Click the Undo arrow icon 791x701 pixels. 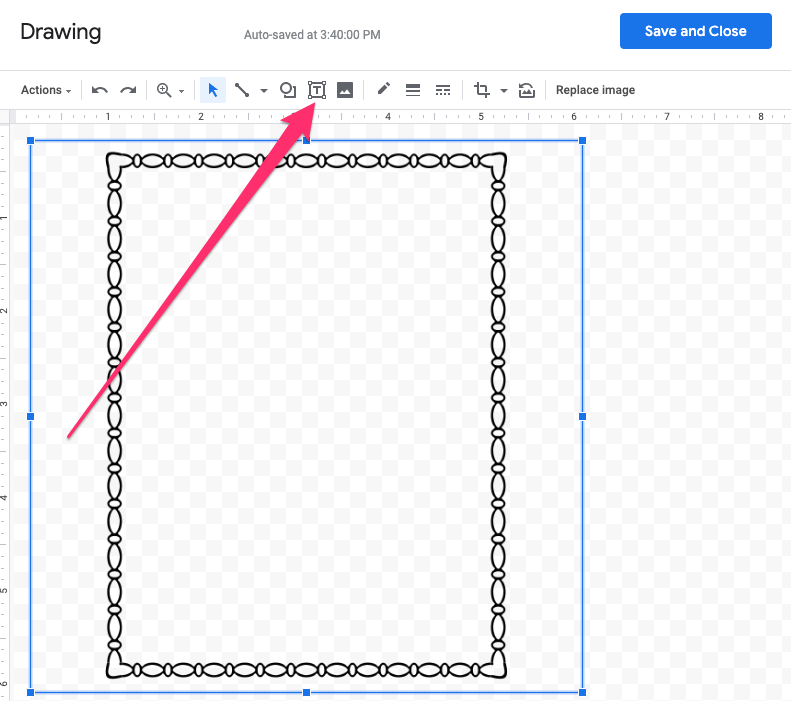100,90
